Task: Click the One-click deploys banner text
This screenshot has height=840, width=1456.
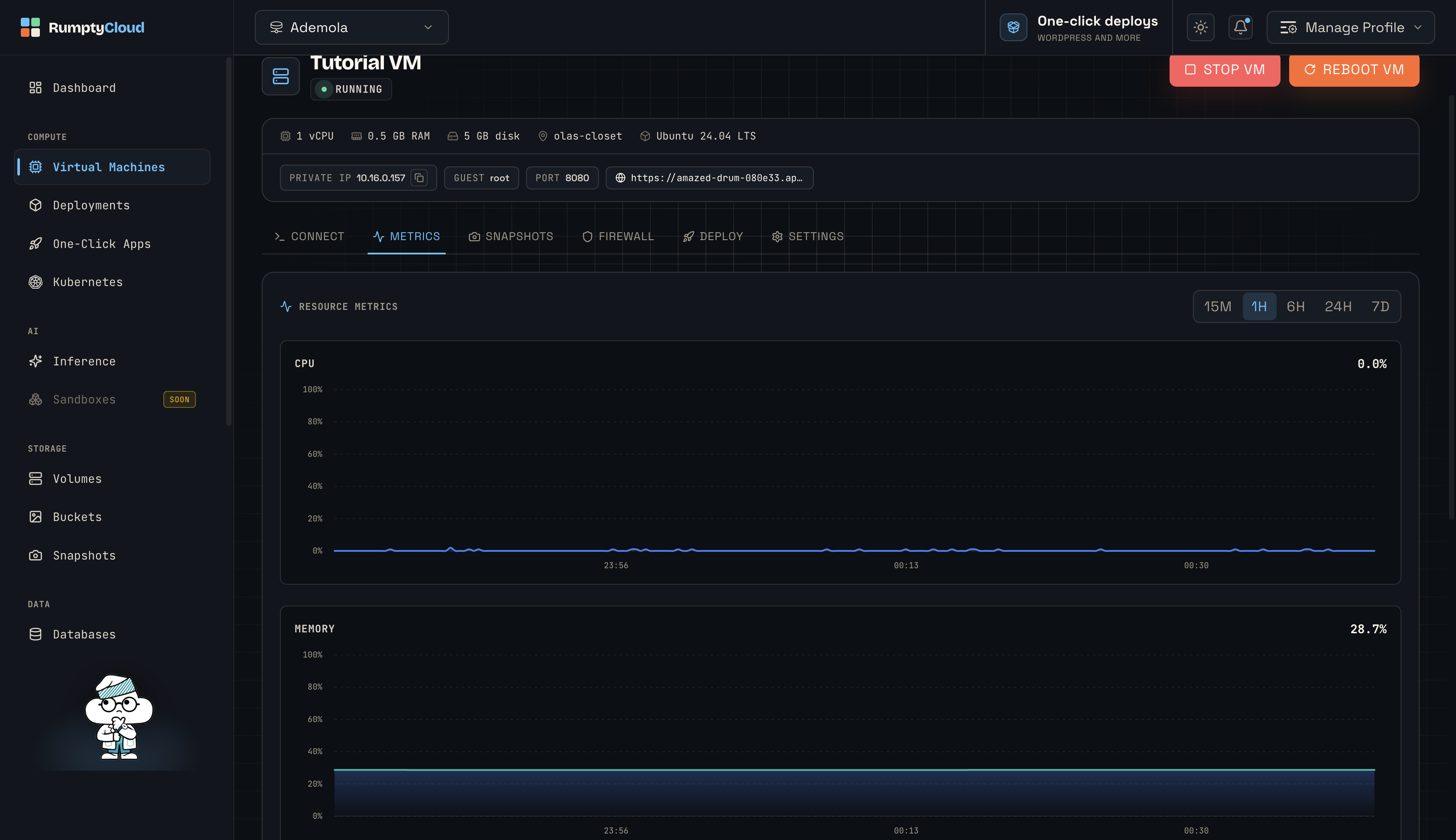Action: tap(1097, 28)
